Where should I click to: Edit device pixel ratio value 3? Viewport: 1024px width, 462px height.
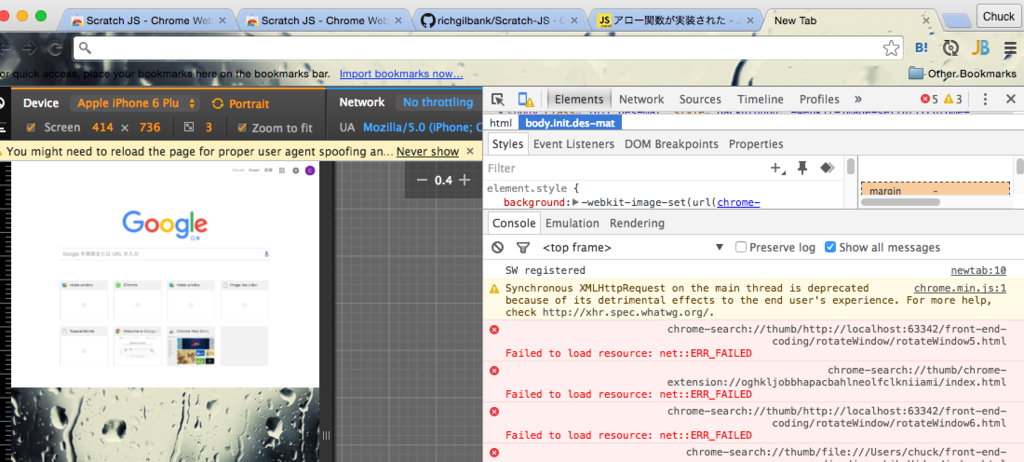point(209,127)
